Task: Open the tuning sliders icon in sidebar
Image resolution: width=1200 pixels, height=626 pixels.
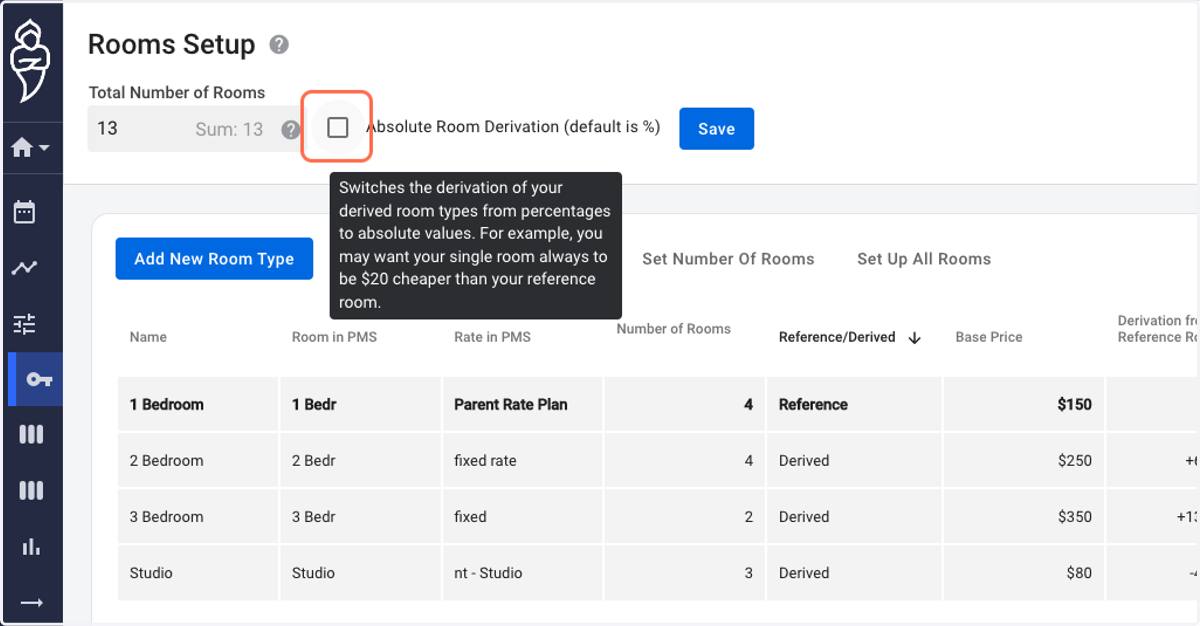Action: [24, 323]
